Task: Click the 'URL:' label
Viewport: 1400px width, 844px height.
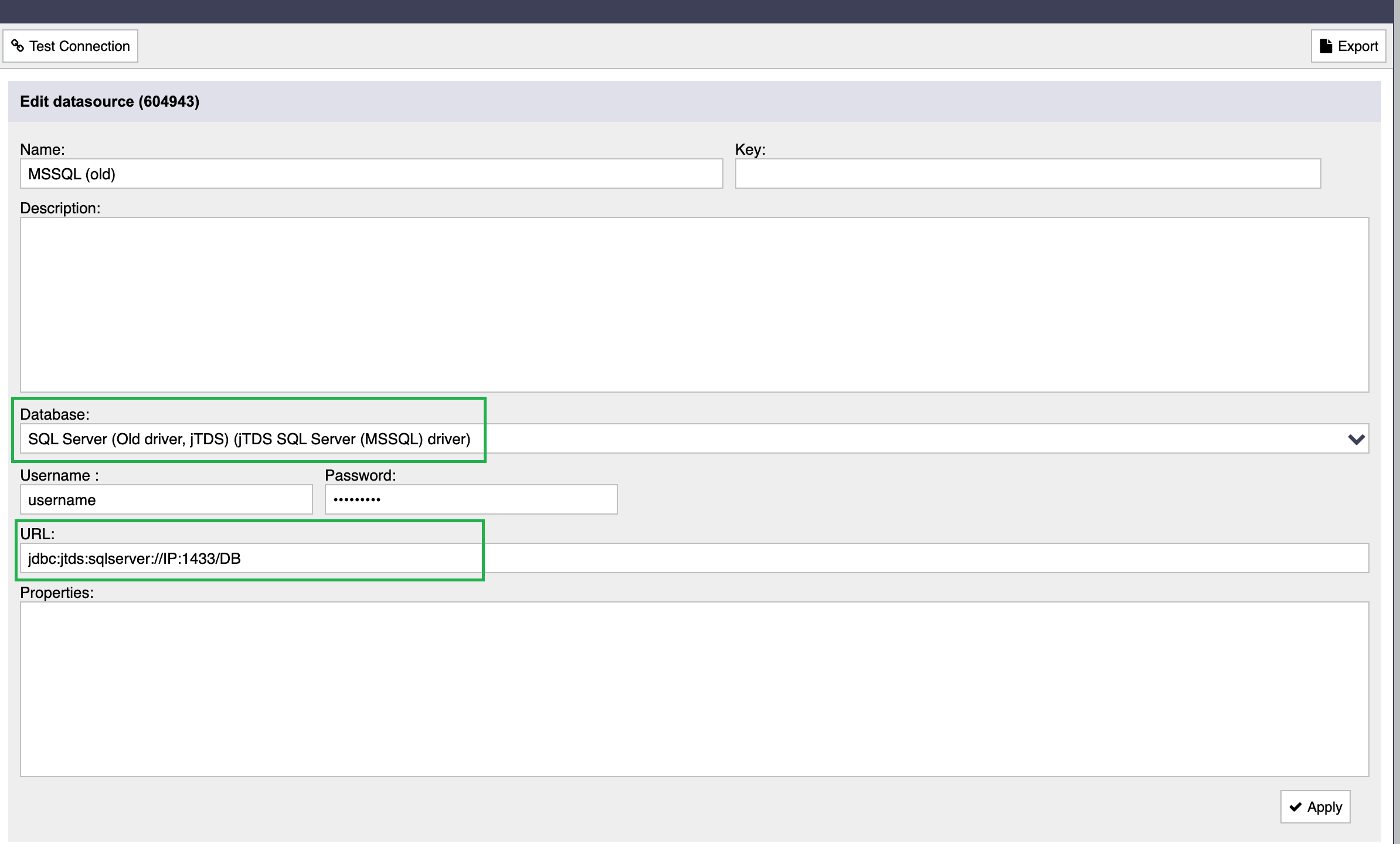Action: point(37,534)
